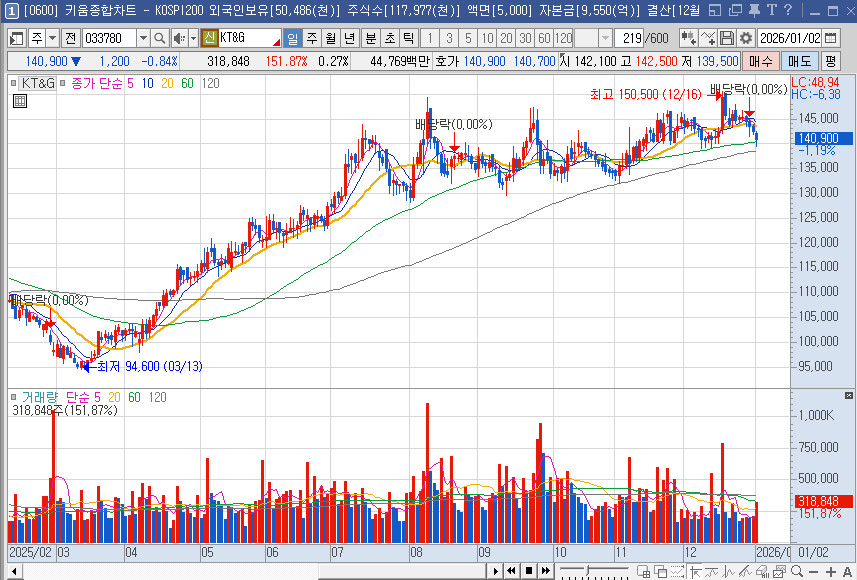
Task: Zoom in chart with plus icon
Action: [x=830, y=572]
